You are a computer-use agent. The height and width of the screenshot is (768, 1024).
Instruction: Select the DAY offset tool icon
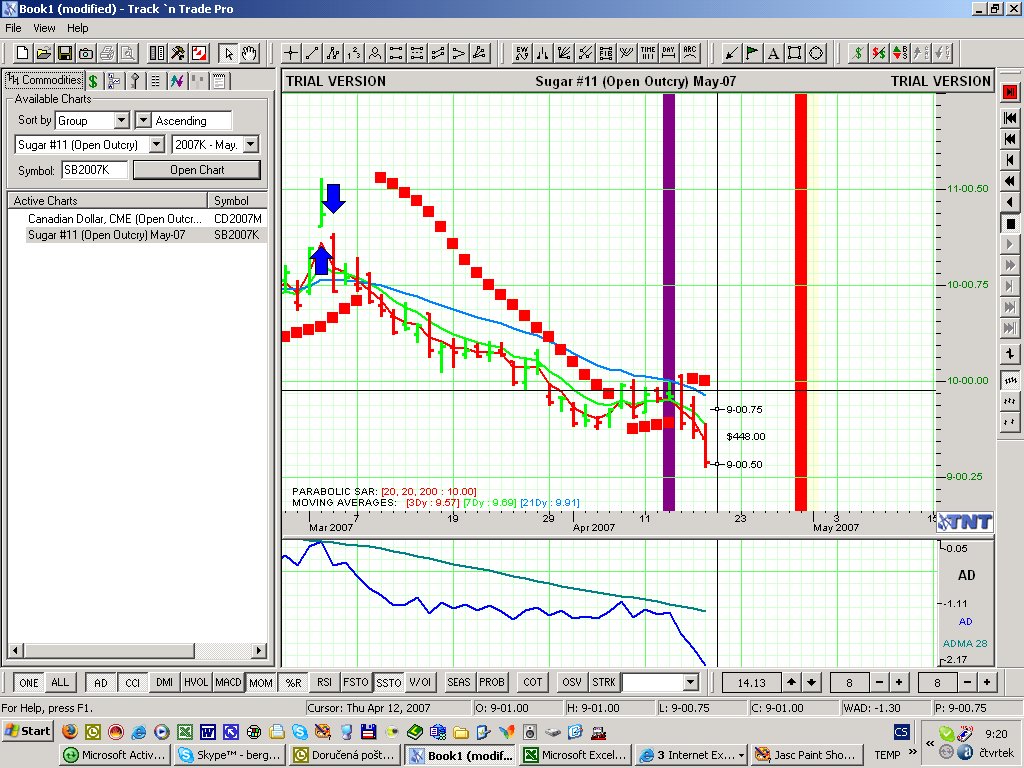pyautogui.click(x=669, y=53)
